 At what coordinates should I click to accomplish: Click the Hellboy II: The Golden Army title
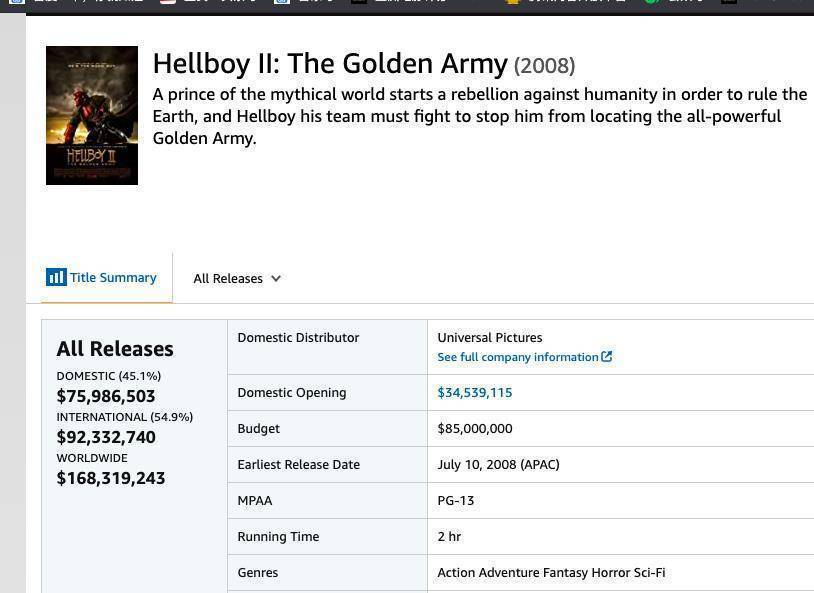[330, 64]
